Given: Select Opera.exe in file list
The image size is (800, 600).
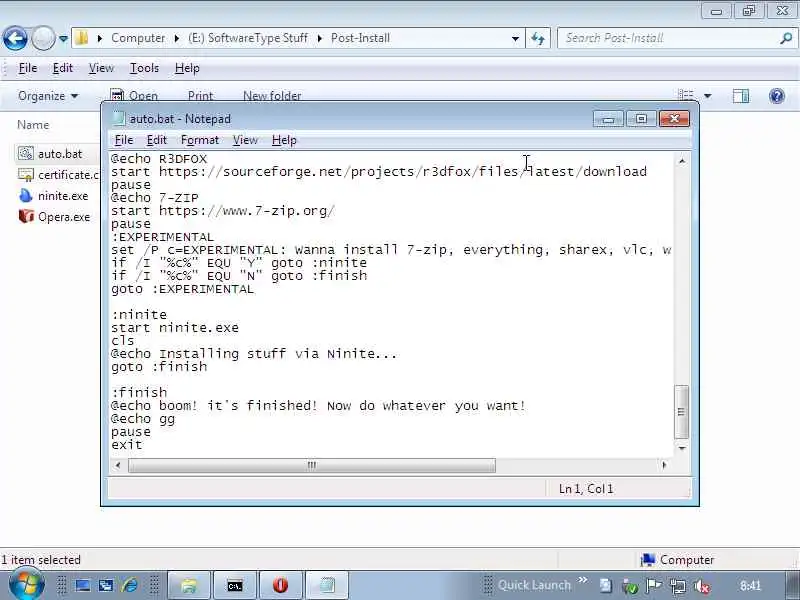Looking at the screenshot, I should 54,217.
